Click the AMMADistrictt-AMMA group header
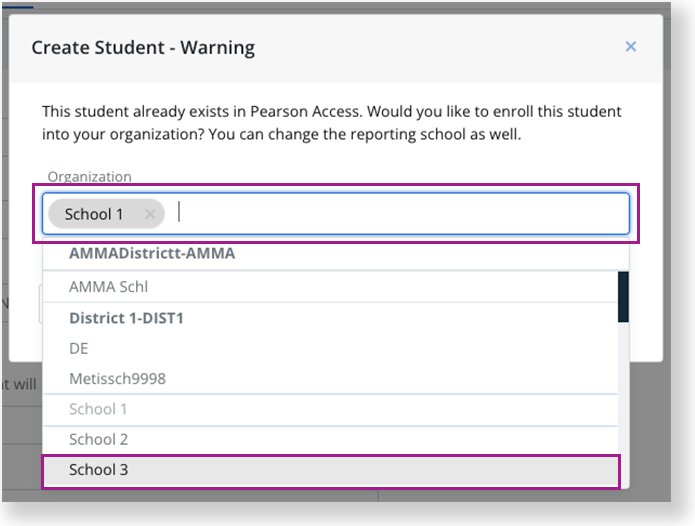The width and height of the screenshot is (695, 526). point(336,253)
